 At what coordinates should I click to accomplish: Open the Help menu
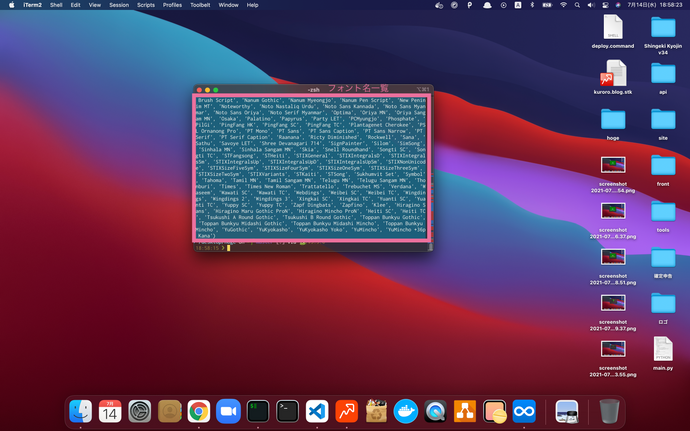(x=252, y=5)
